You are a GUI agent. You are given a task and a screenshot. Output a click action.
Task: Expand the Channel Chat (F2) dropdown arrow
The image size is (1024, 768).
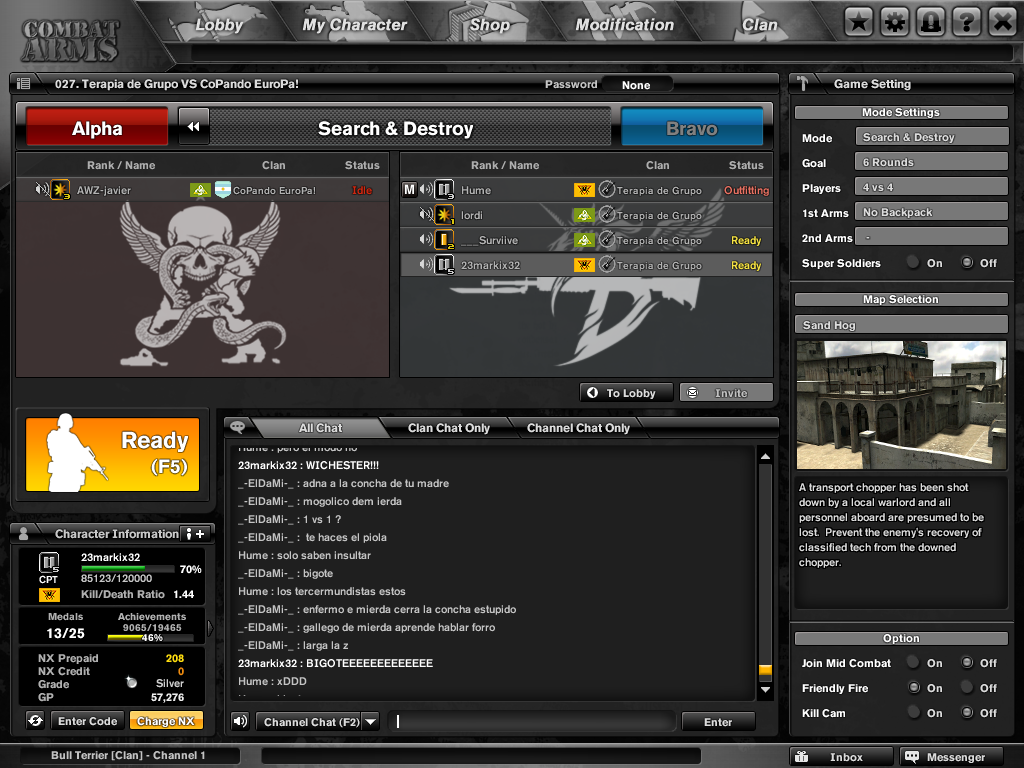tap(370, 722)
